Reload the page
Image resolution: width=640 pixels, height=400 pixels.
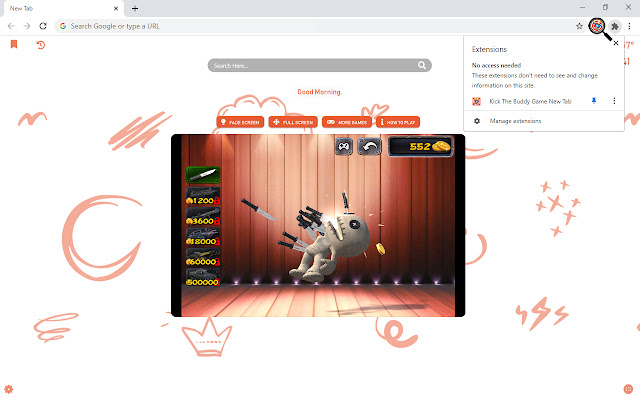tap(43, 26)
